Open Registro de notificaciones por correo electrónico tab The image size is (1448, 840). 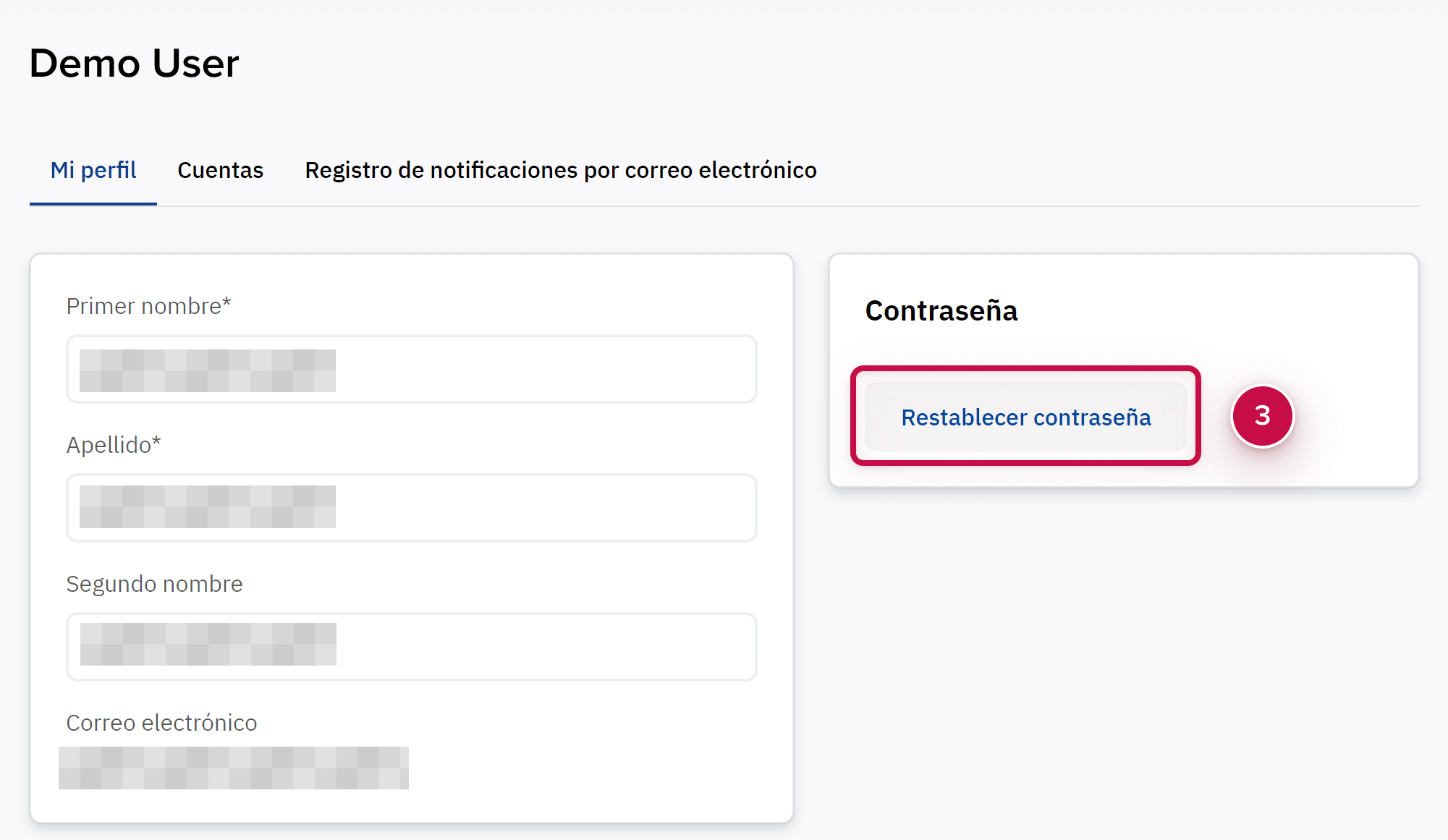(x=560, y=170)
